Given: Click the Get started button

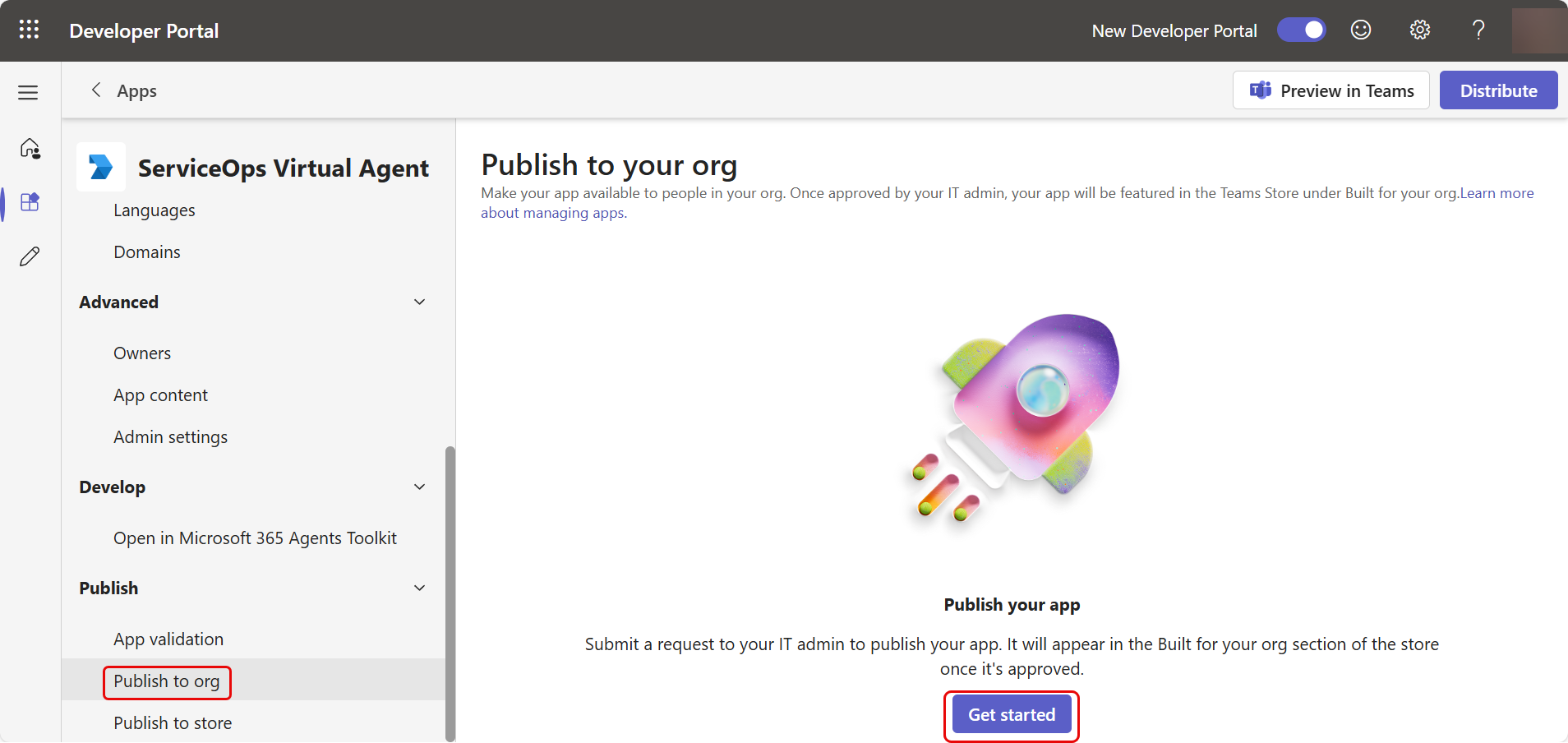Looking at the screenshot, I should click(1011, 715).
